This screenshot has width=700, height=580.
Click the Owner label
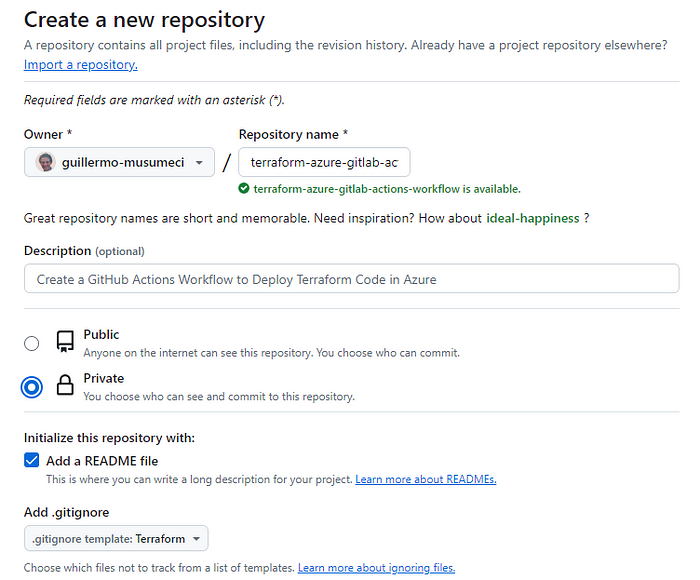tap(48, 134)
